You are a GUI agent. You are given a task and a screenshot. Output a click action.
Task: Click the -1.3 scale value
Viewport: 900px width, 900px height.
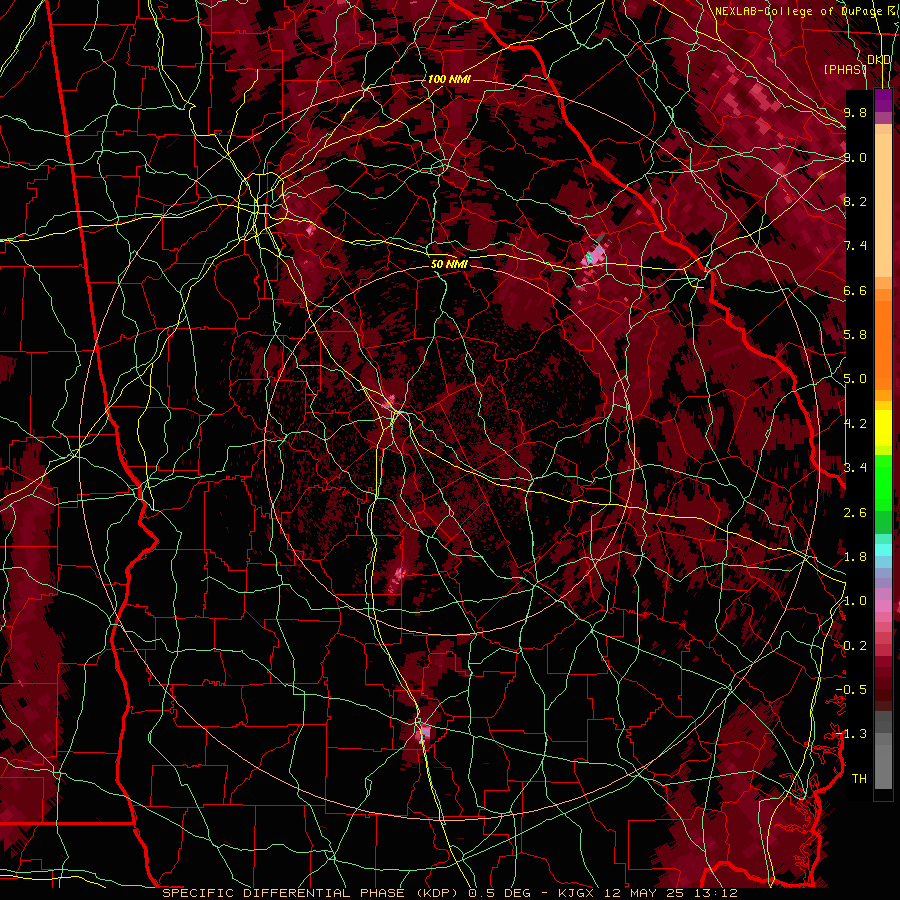coord(851,734)
